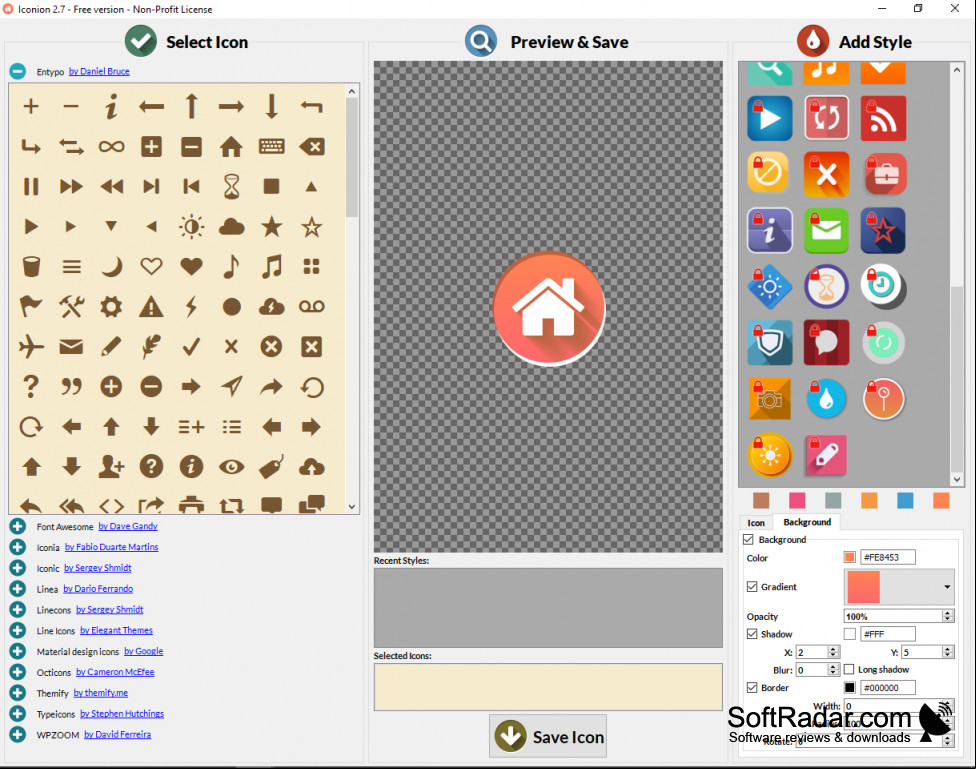Choose the envelope mail icon
The width and height of the screenshot is (976, 769).
coord(71,347)
